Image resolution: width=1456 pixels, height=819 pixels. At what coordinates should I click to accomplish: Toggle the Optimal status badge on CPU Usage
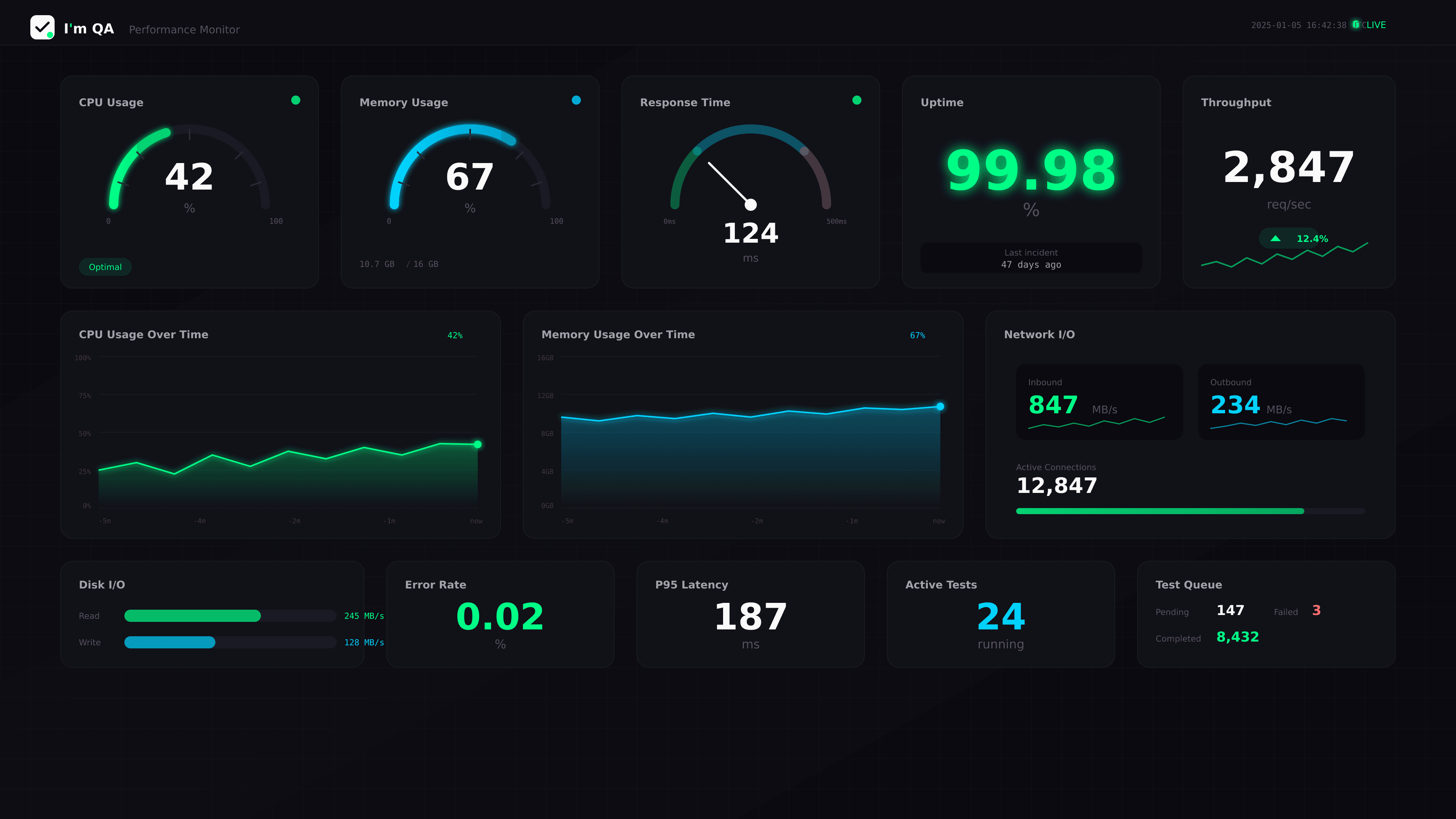pyautogui.click(x=105, y=267)
